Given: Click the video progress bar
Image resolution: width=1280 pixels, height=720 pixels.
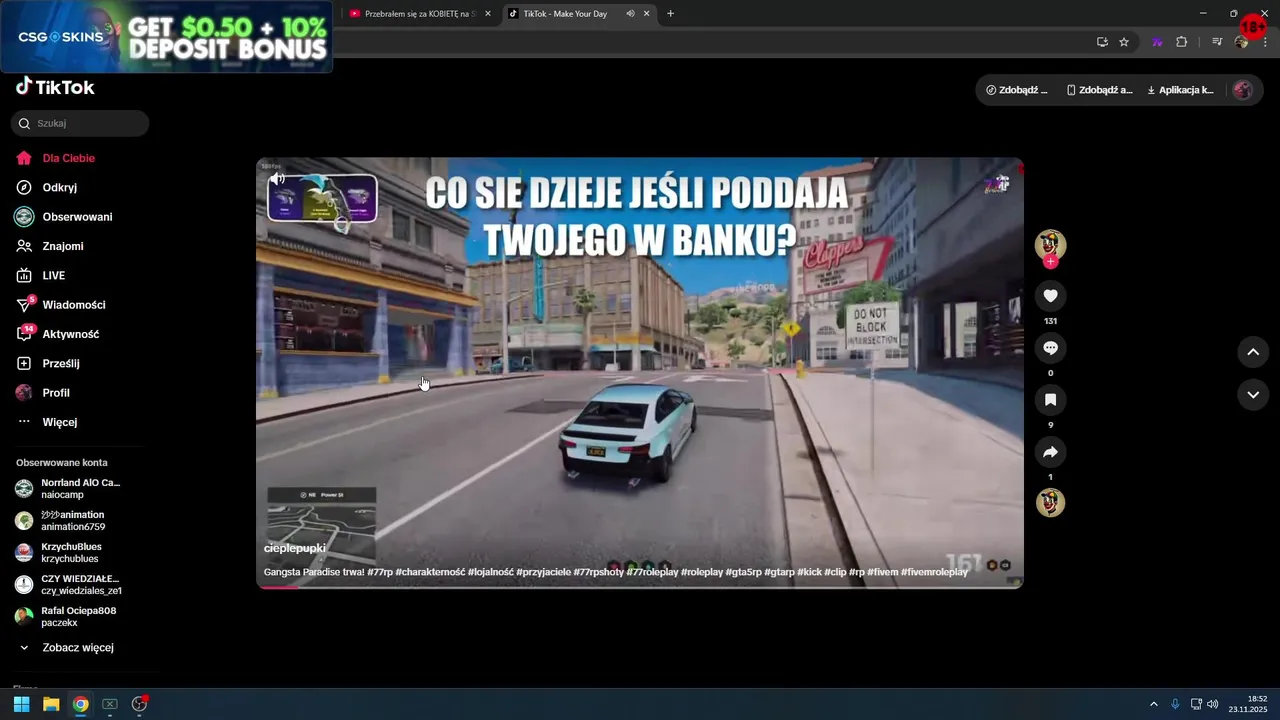Looking at the screenshot, I should [640, 586].
